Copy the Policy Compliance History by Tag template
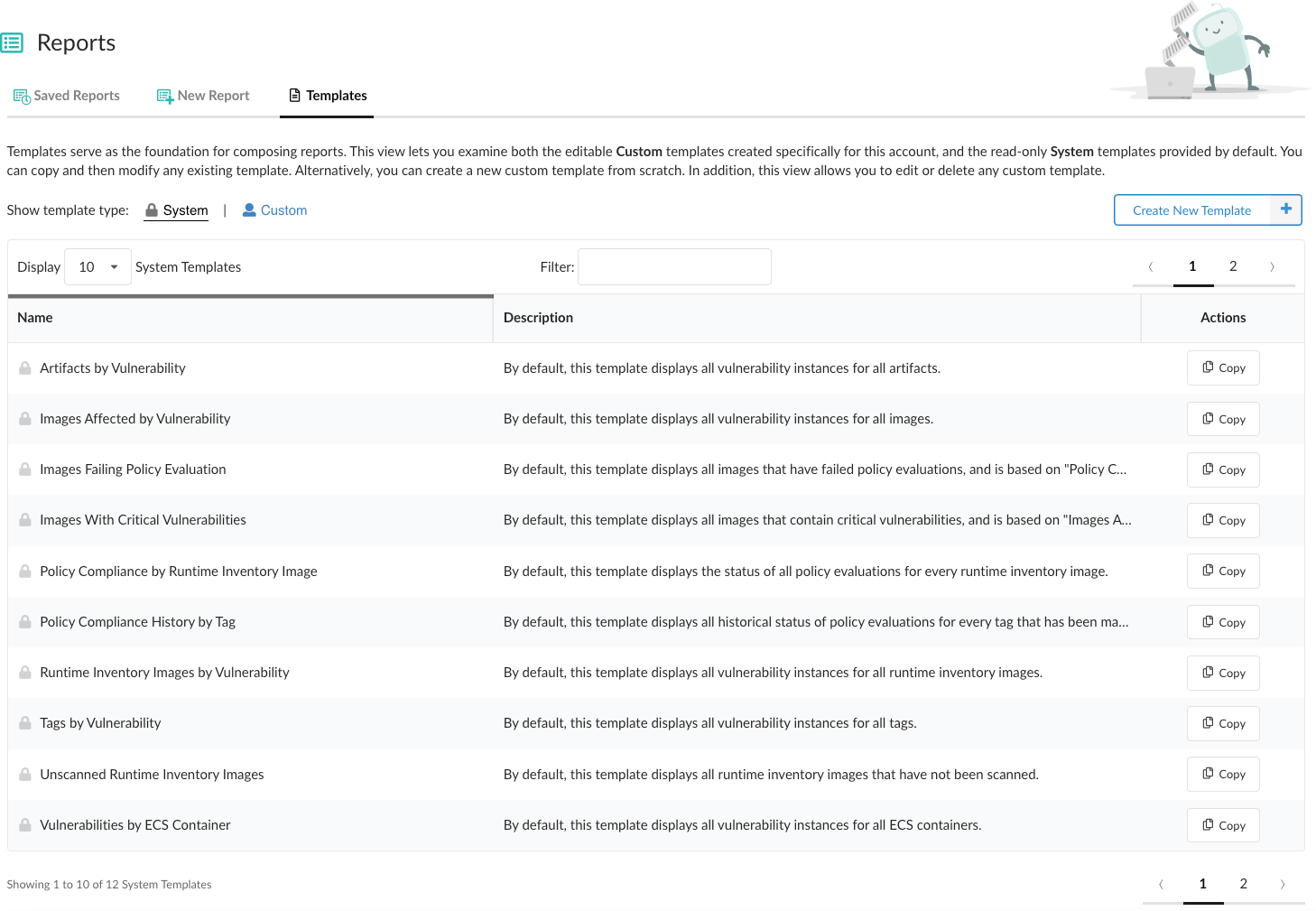The height and width of the screenshot is (911, 1316). (x=1223, y=622)
